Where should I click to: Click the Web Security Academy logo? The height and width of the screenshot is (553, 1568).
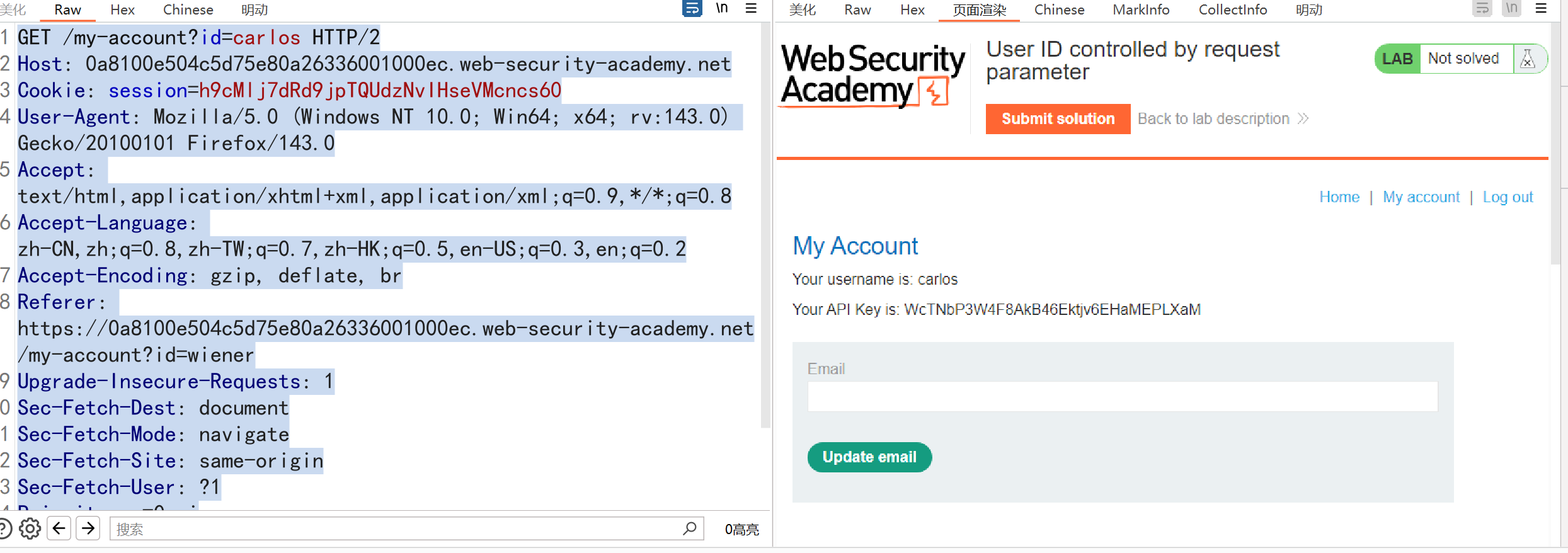pos(872,76)
